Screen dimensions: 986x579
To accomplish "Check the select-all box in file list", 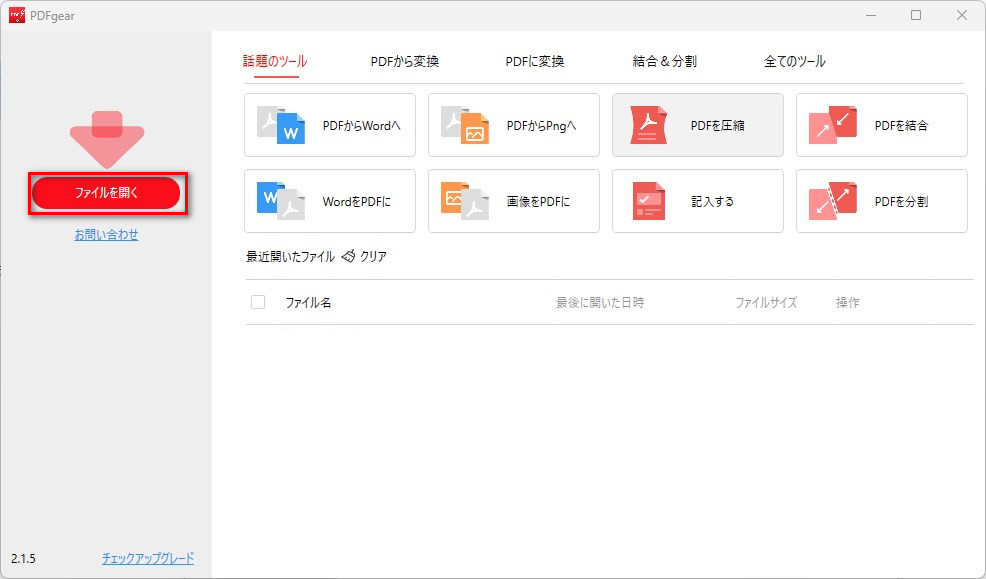I will [257, 302].
